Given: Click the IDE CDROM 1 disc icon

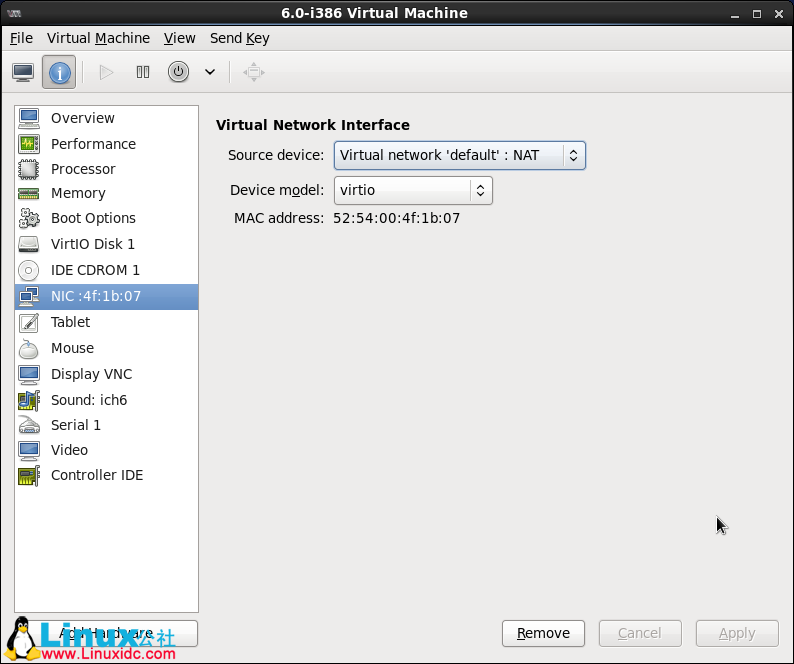Looking at the screenshot, I should (29, 270).
